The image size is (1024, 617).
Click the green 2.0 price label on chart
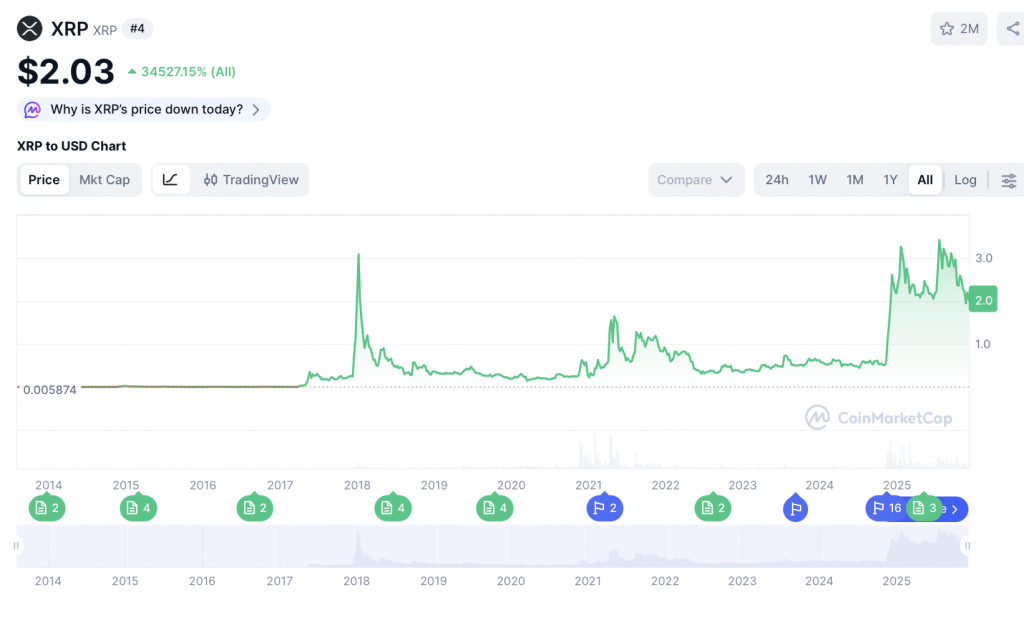(x=982, y=299)
